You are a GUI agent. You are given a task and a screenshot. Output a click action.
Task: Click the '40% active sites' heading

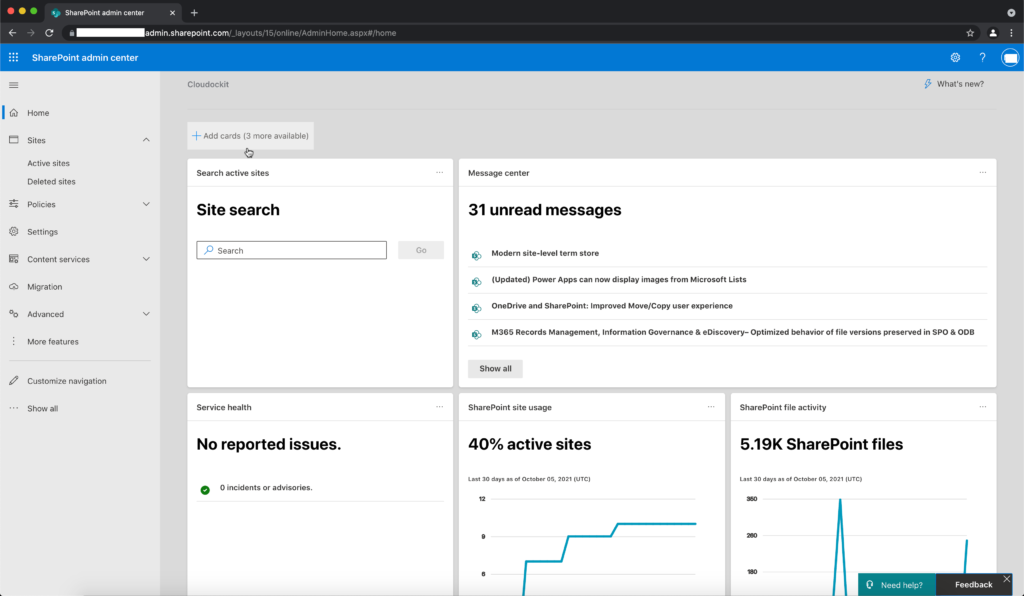click(x=530, y=444)
